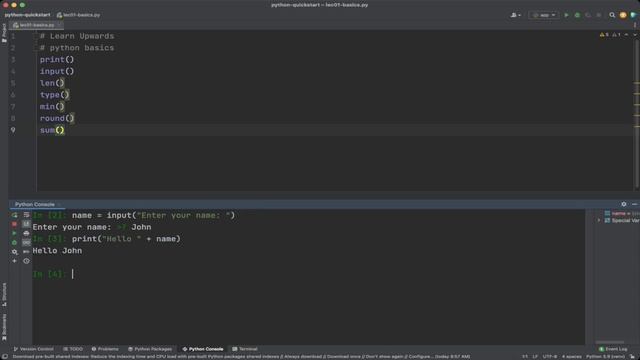Open Search Everywhere with the magnifier icon
640x360 pixels.
pyautogui.click(x=612, y=15)
